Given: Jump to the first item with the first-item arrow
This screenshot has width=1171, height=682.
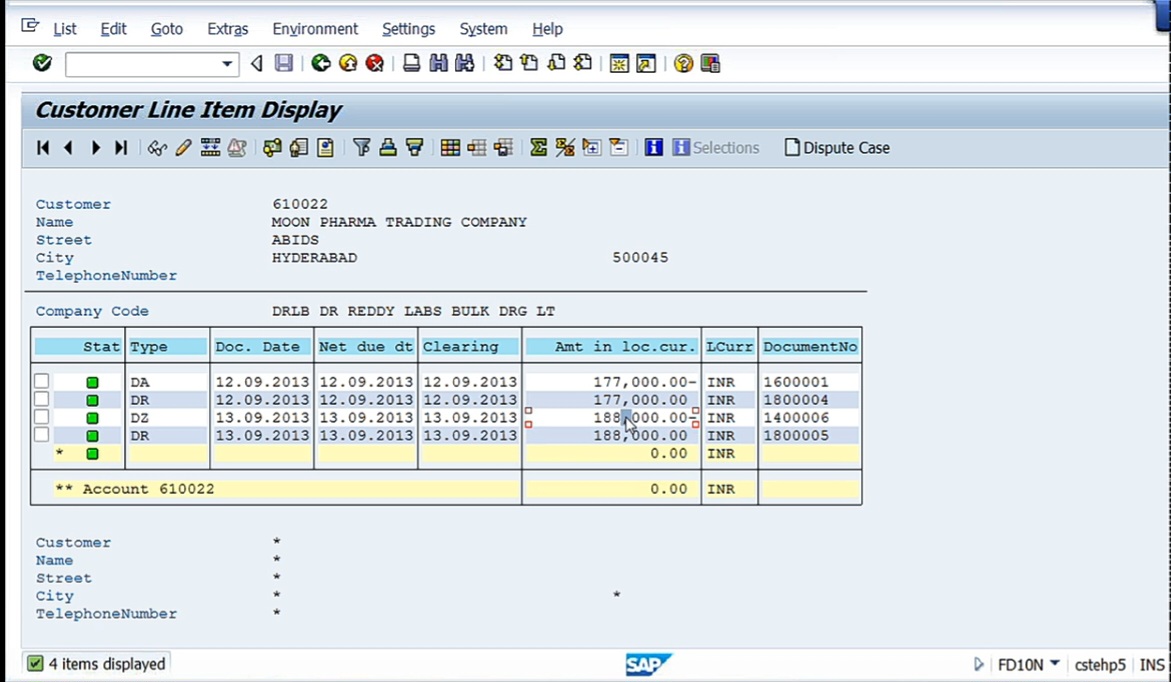Looking at the screenshot, I should click(43, 148).
